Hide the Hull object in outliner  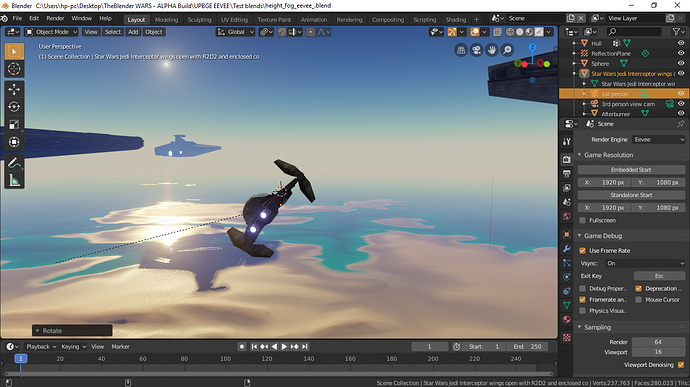click(x=681, y=43)
